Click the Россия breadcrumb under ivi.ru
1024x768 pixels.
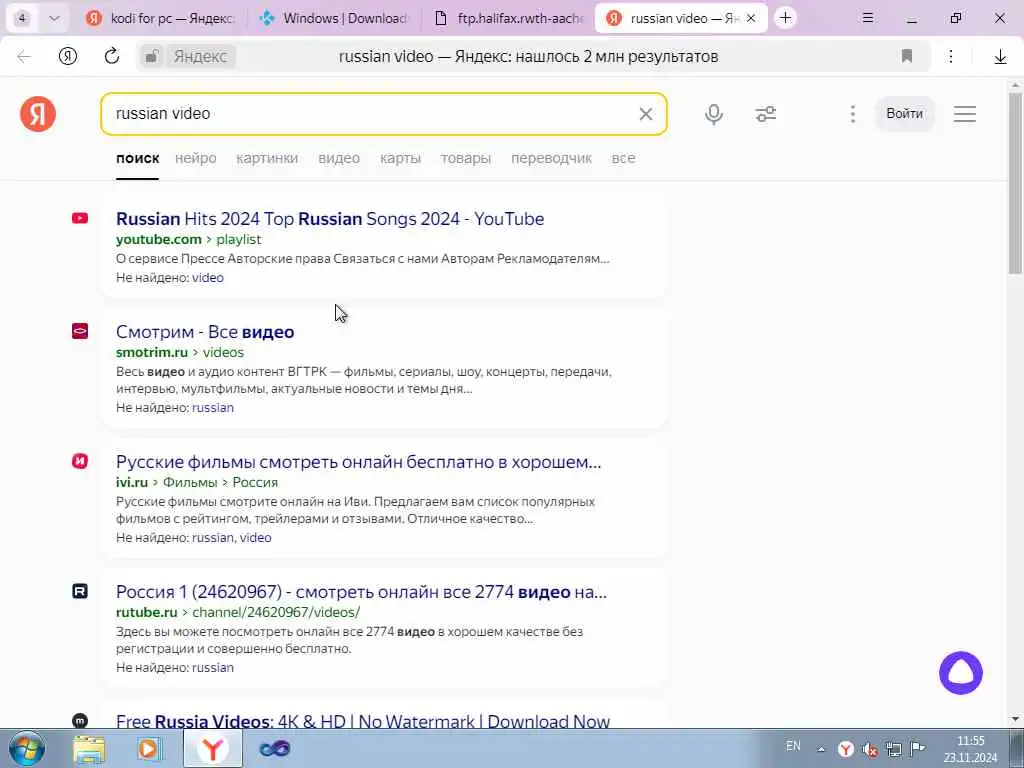tap(255, 482)
